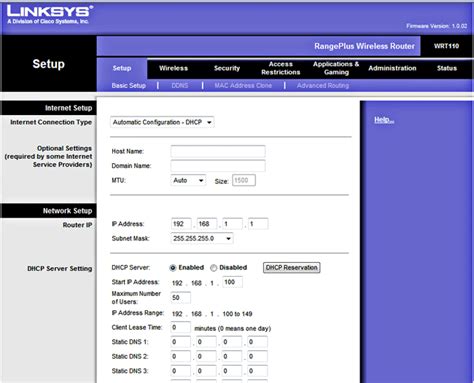Click the DHCP Reservation button

(292, 268)
